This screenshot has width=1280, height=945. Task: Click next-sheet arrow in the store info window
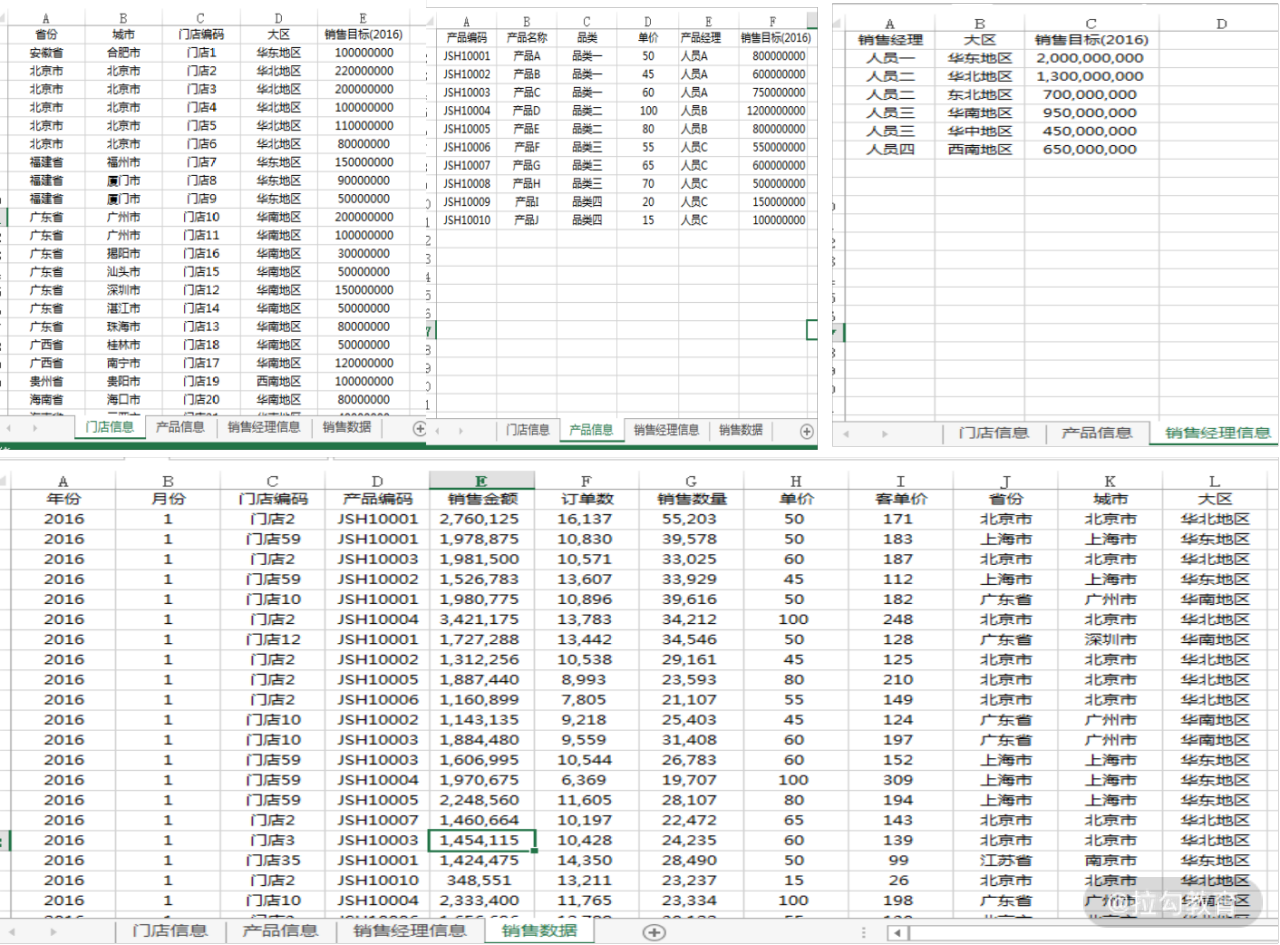coord(35,428)
